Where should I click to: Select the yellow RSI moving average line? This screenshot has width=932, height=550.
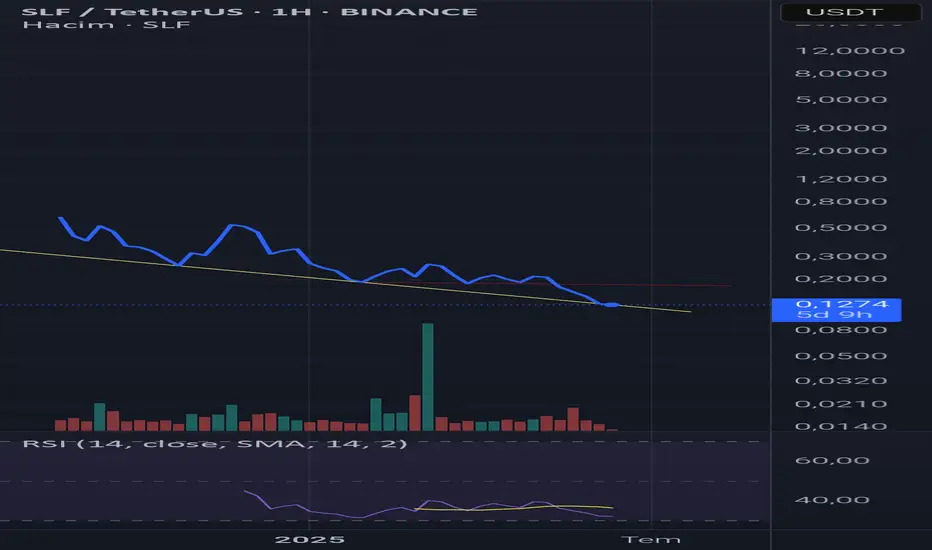[515, 508]
